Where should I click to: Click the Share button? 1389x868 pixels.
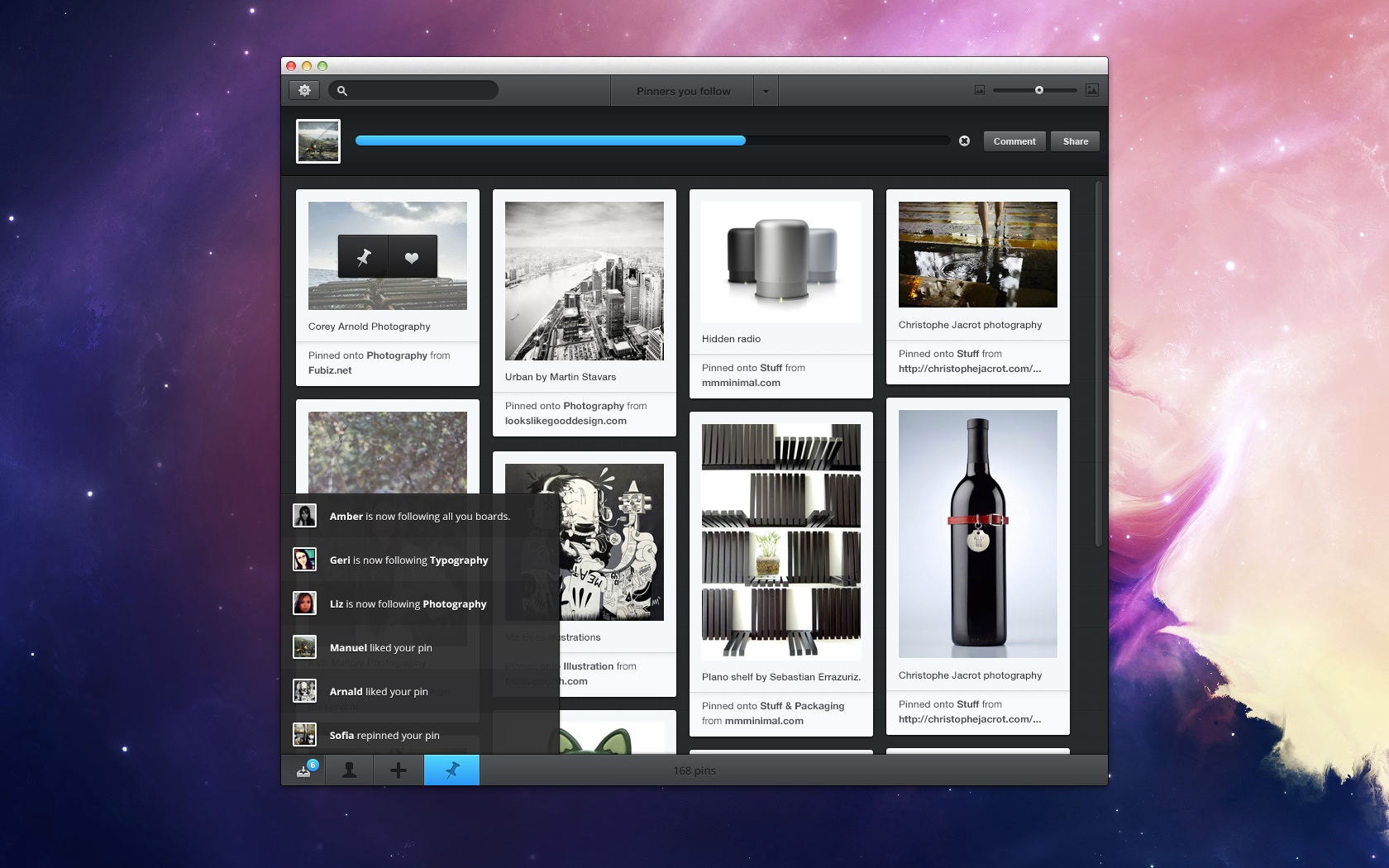tap(1076, 141)
